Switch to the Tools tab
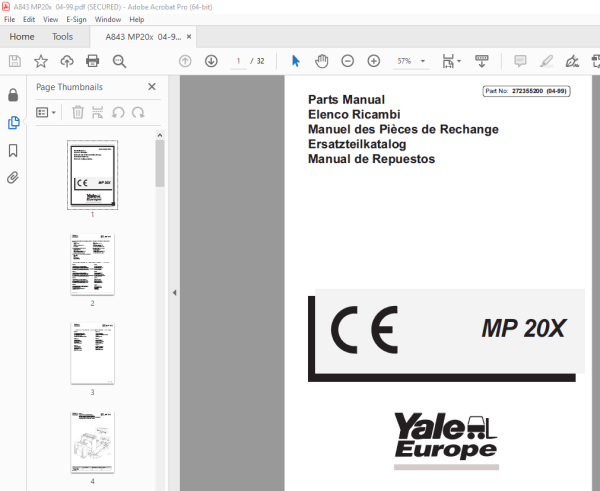 pyautogui.click(x=62, y=37)
